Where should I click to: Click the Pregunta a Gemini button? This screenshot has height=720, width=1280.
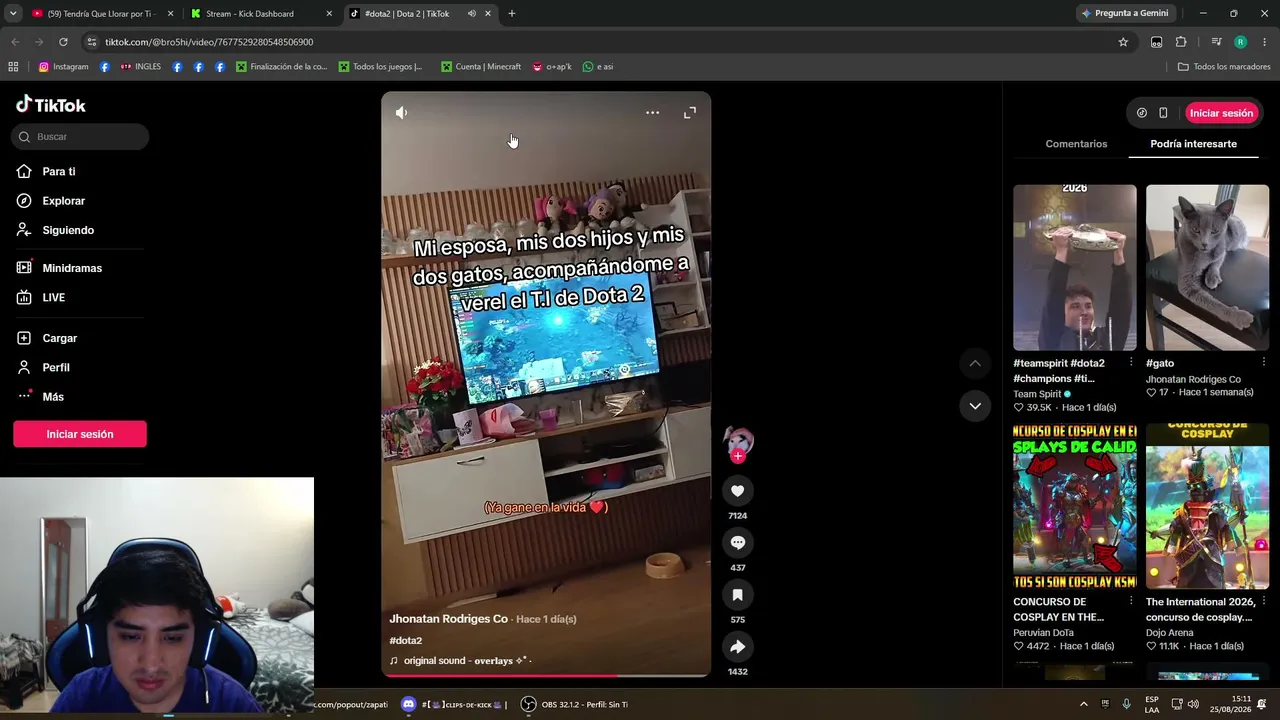(x=1124, y=14)
